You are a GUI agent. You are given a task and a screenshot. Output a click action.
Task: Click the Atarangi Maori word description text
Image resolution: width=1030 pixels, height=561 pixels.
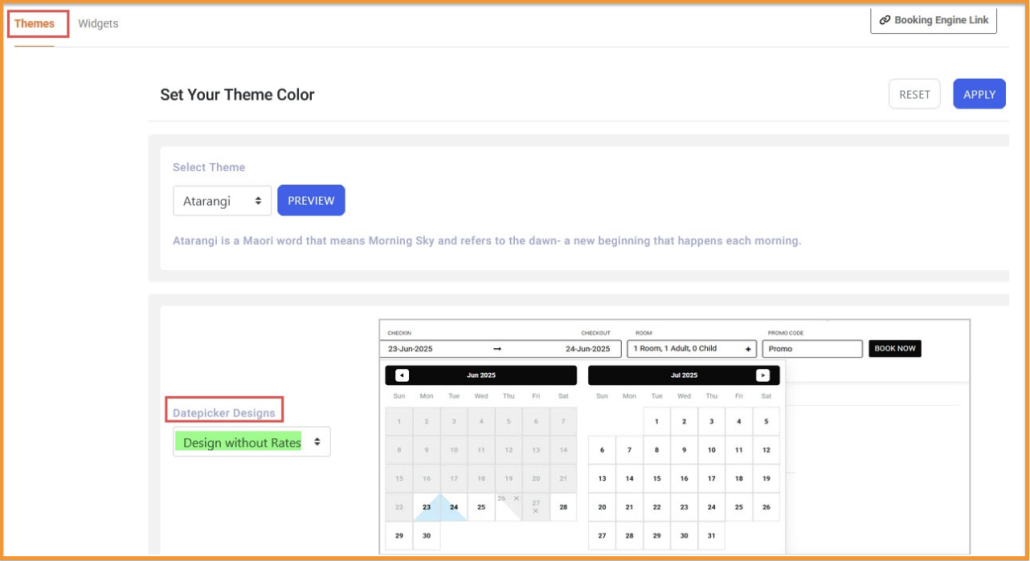[x=487, y=241]
